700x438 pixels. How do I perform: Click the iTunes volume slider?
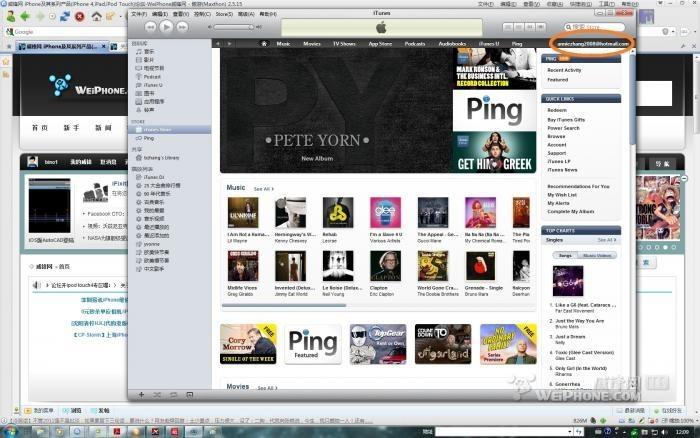click(233, 27)
